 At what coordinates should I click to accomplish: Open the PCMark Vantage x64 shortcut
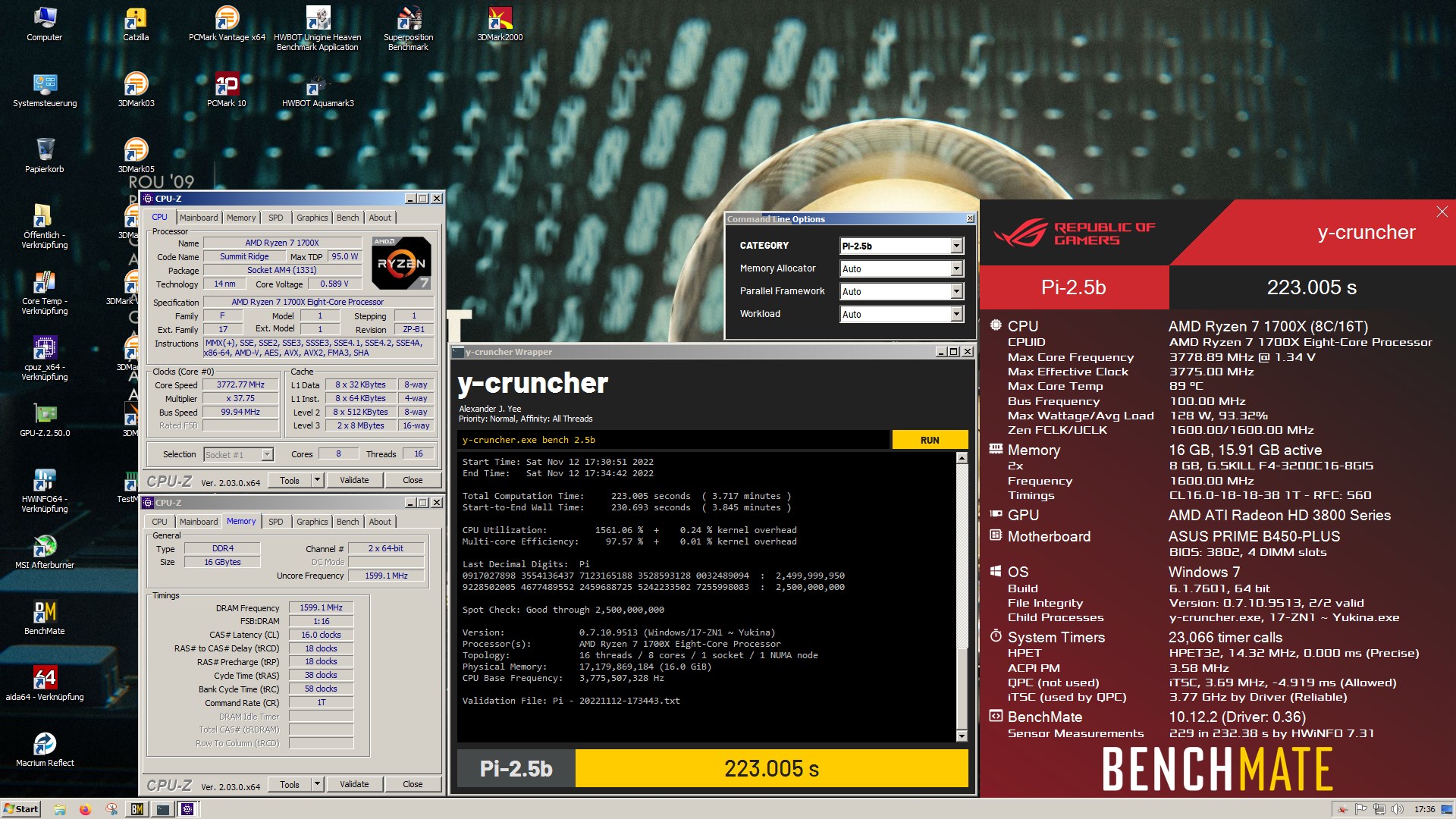click(x=227, y=24)
